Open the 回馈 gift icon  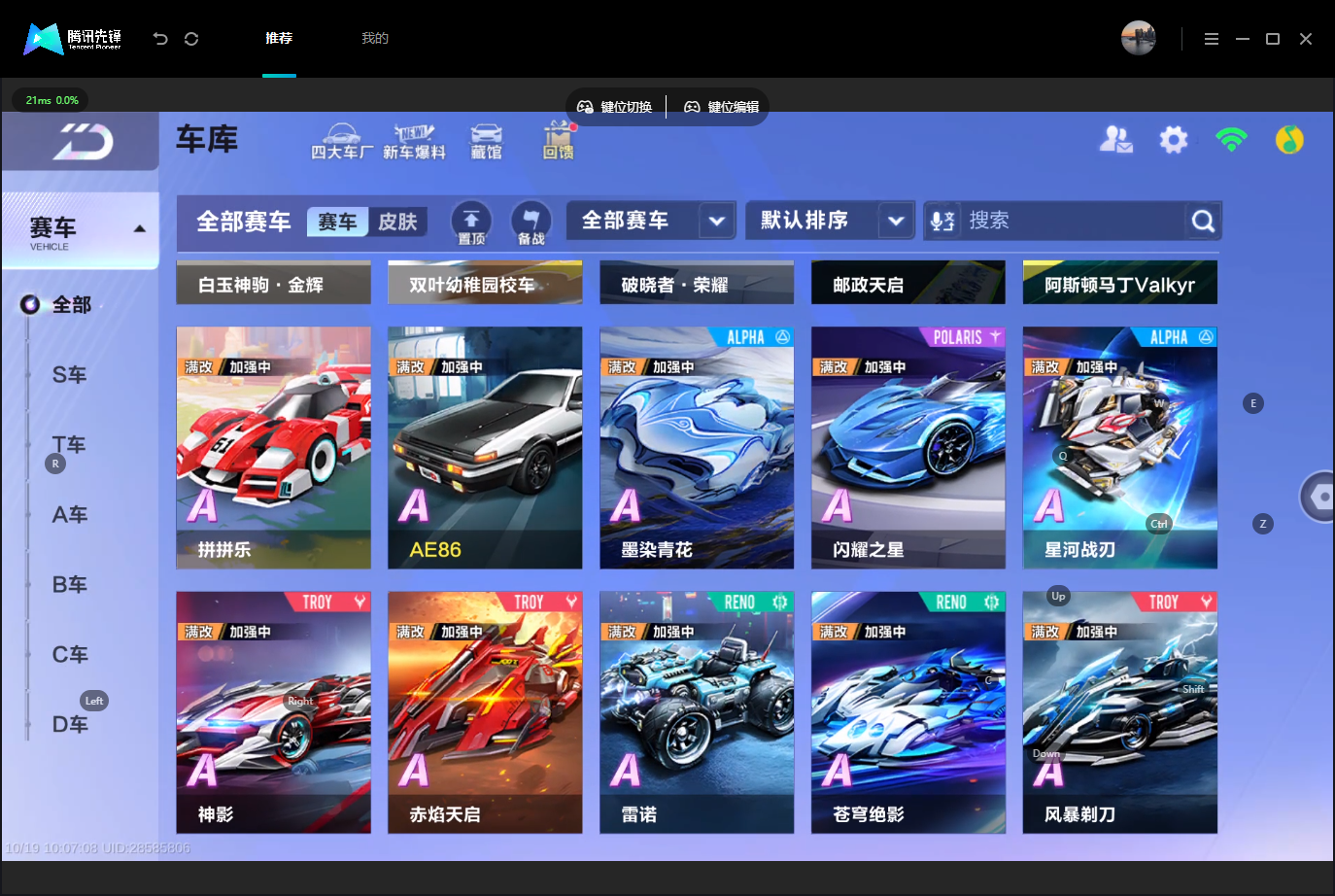pos(558,142)
